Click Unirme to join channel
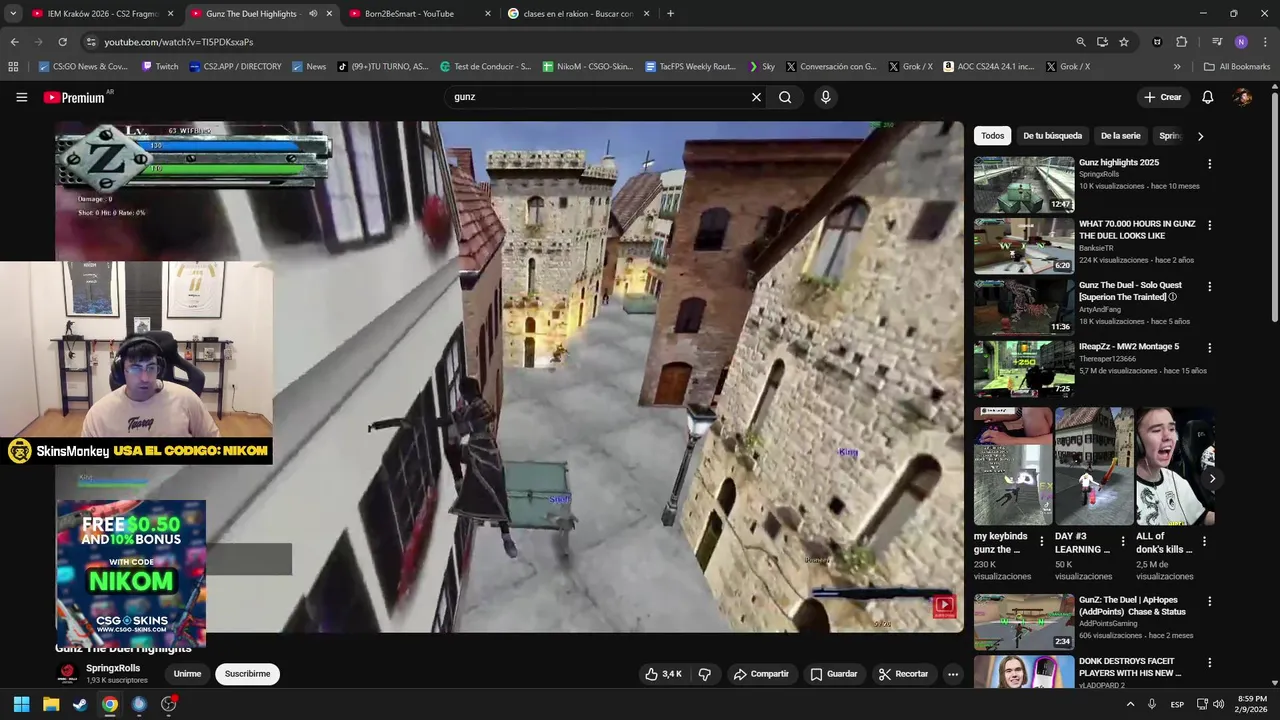Viewport: 1280px width, 720px height. pyautogui.click(x=187, y=674)
